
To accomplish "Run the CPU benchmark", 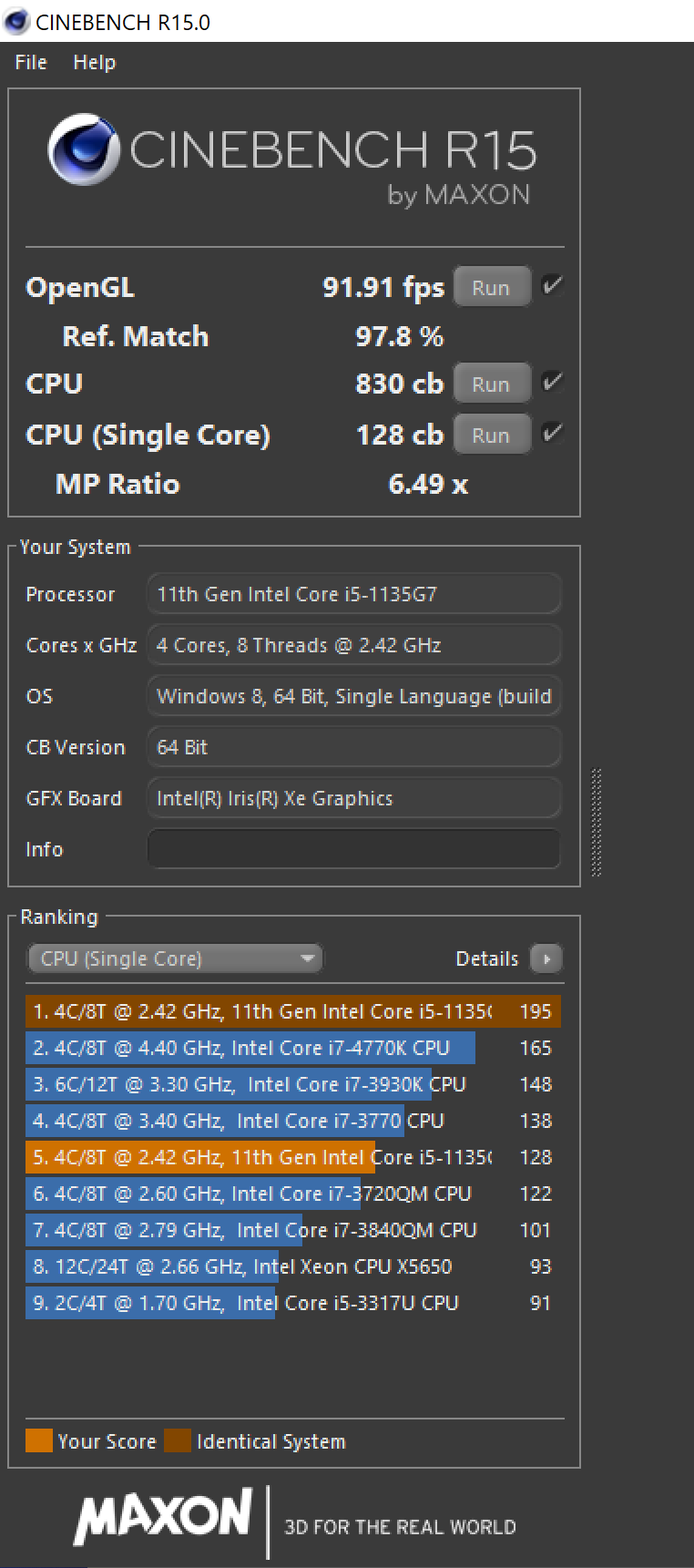I will coord(491,384).
